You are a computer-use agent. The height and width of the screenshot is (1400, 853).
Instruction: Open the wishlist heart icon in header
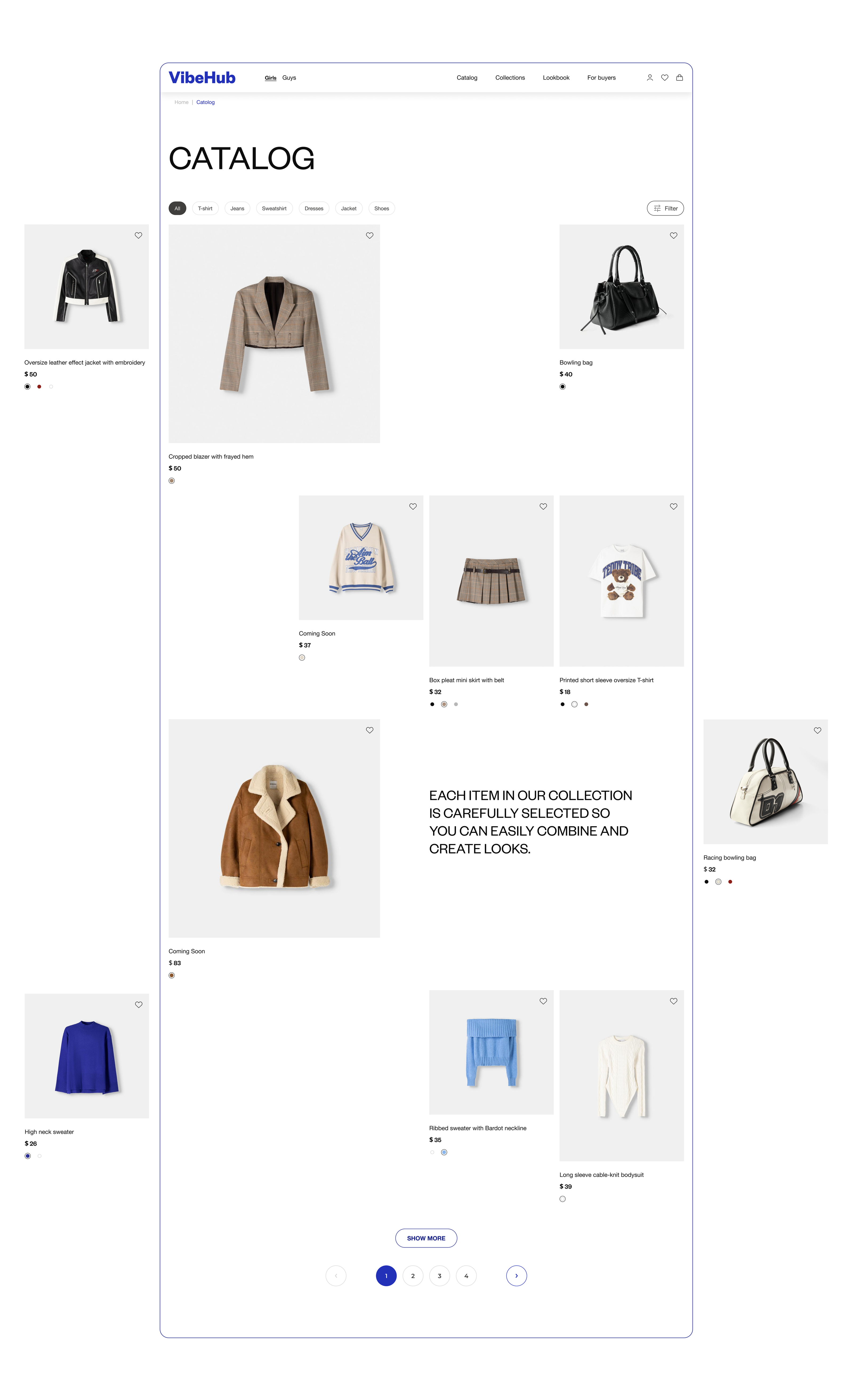click(x=665, y=78)
